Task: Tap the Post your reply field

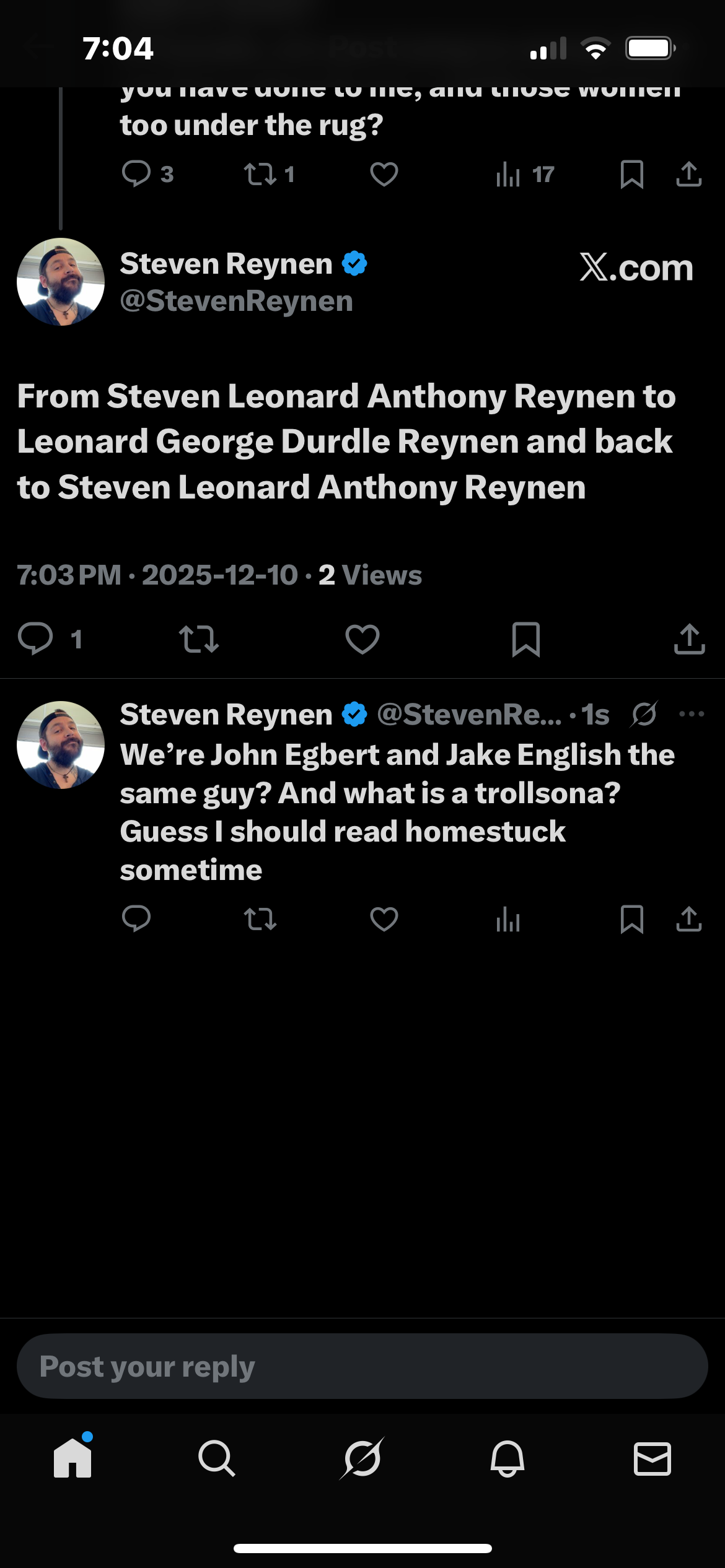Action: [362, 1366]
